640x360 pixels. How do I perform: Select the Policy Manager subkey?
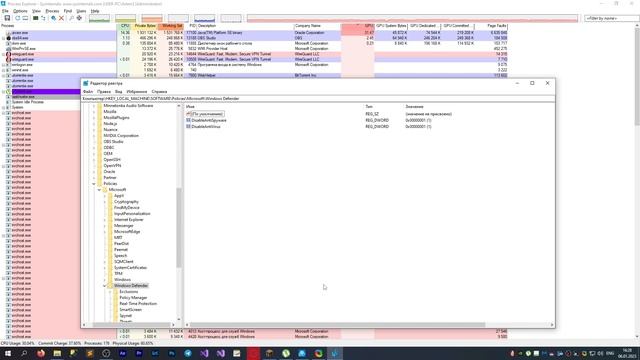click(x=133, y=298)
